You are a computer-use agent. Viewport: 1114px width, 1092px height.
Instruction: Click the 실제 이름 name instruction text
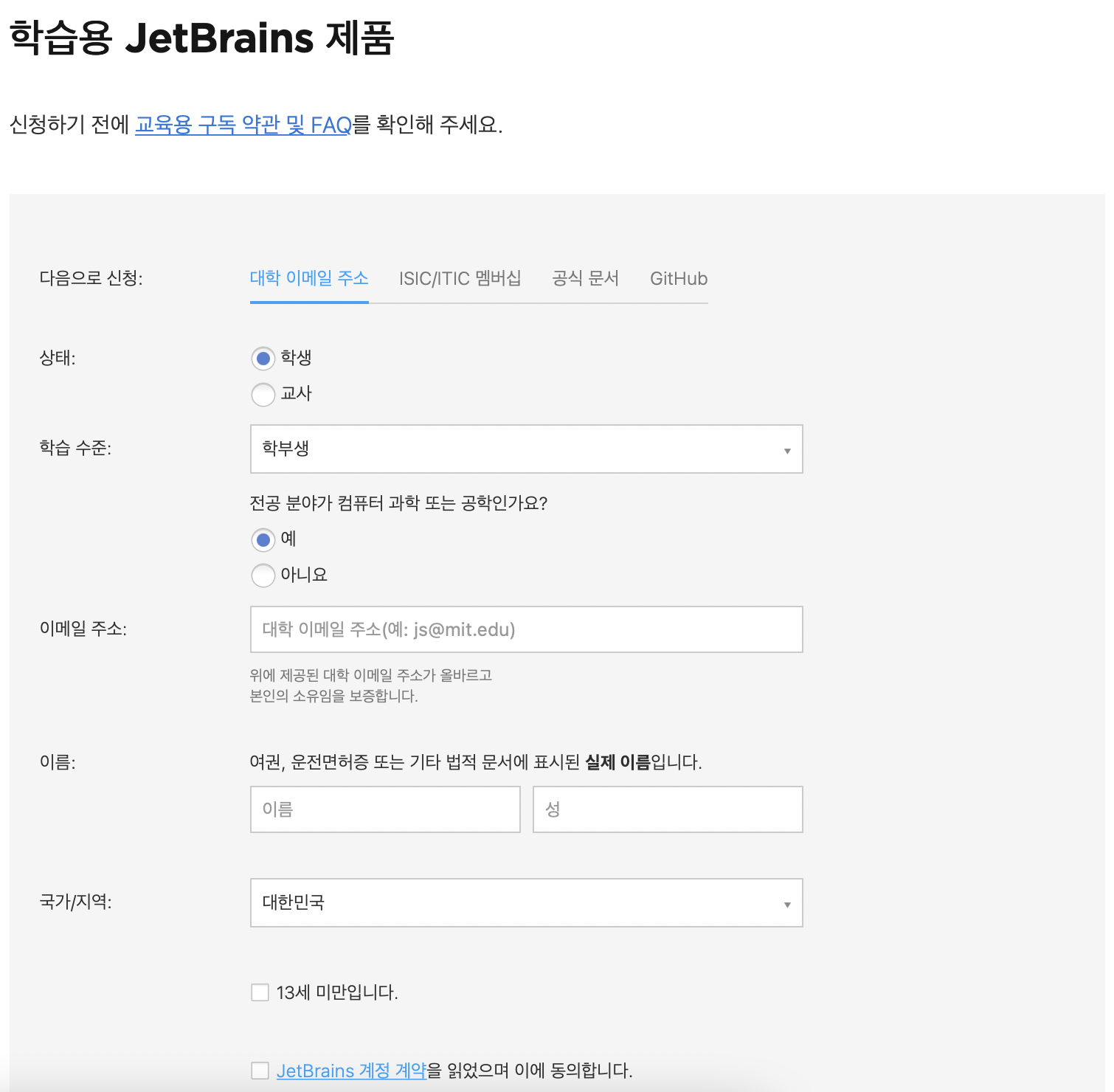pyautogui.click(x=476, y=762)
